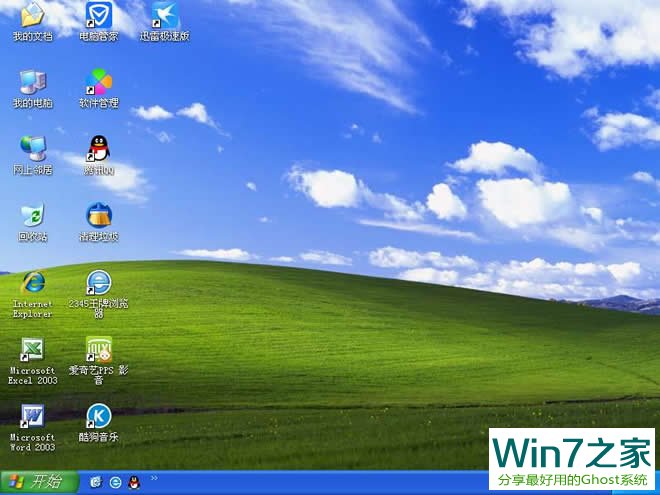Launch 迅雷极速版 from the desktop

click(164, 16)
